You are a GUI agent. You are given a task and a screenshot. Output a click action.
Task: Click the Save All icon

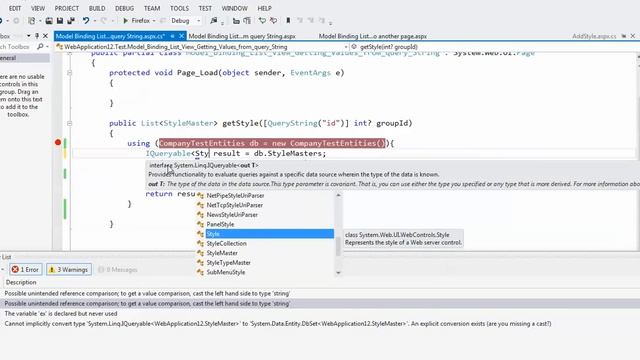(71, 20)
